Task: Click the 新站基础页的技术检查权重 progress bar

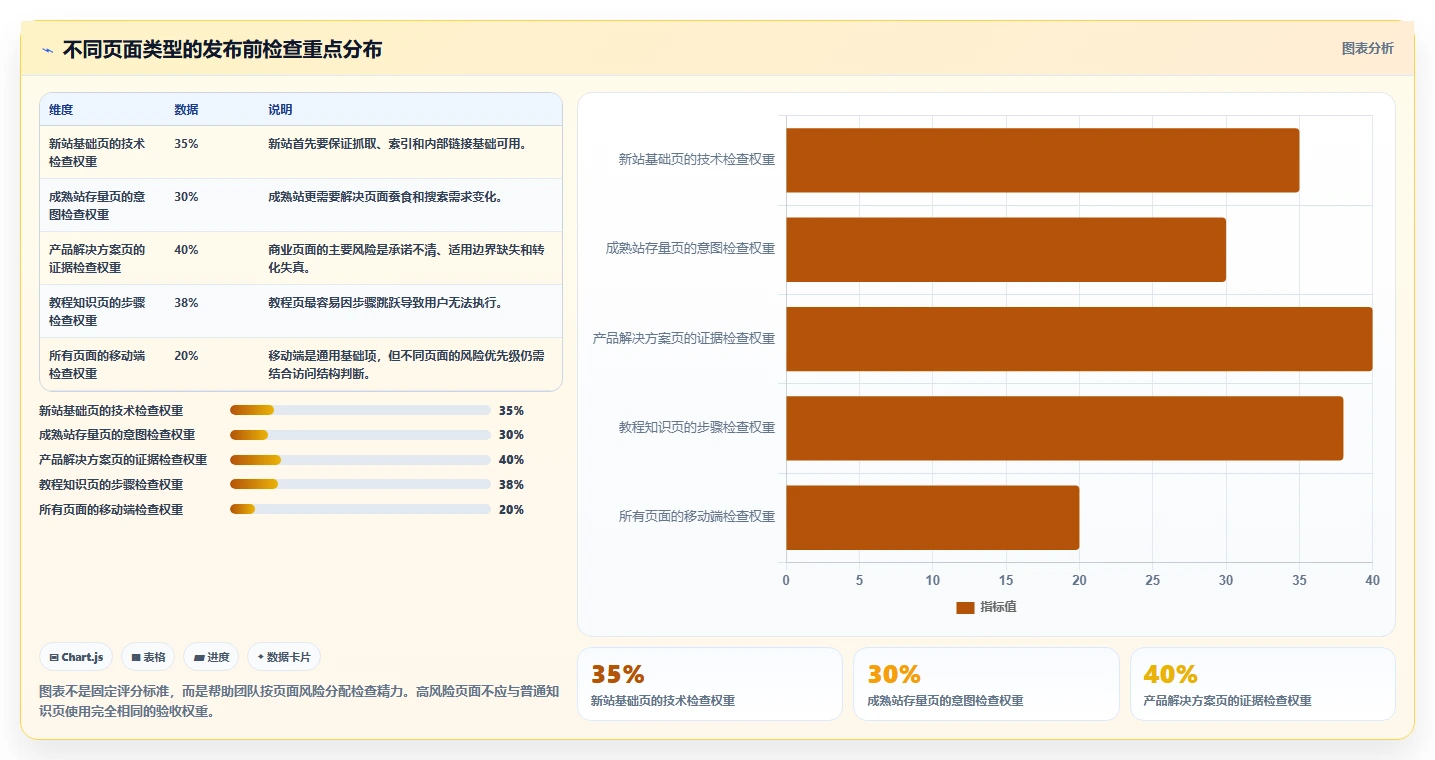Action: click(360, 410)
